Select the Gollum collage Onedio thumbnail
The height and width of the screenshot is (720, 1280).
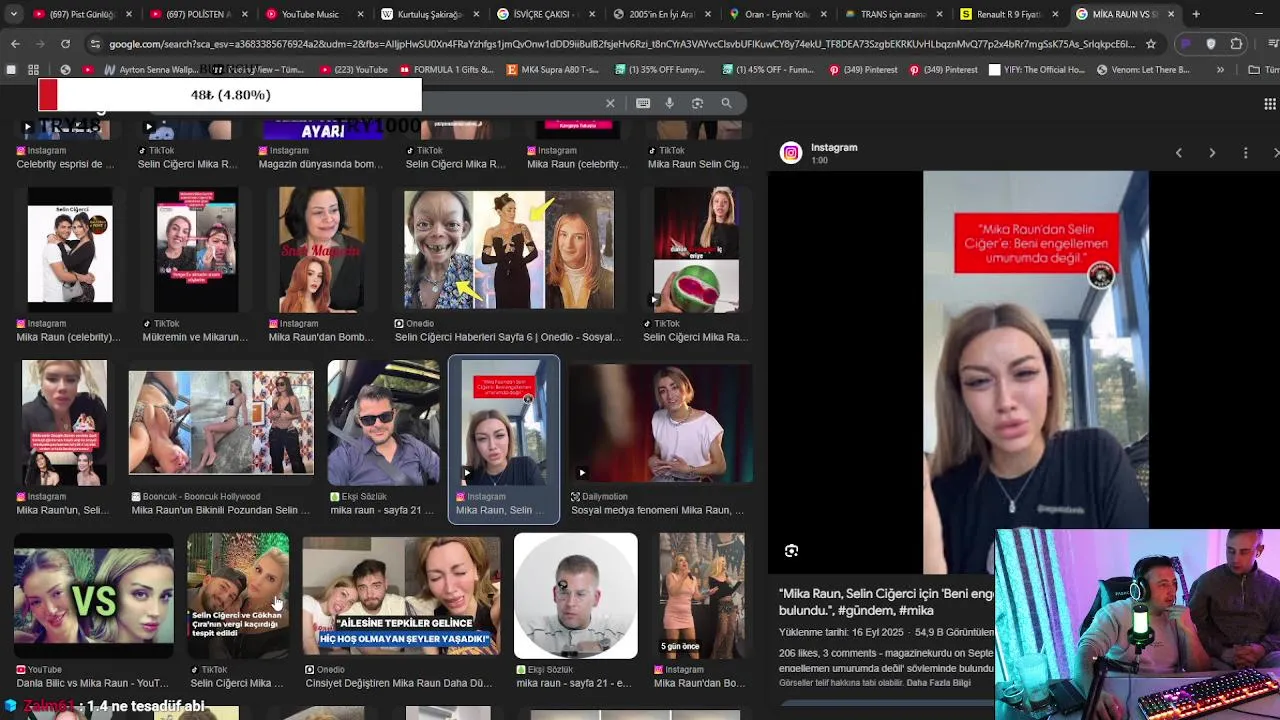[x=508, y=250]
